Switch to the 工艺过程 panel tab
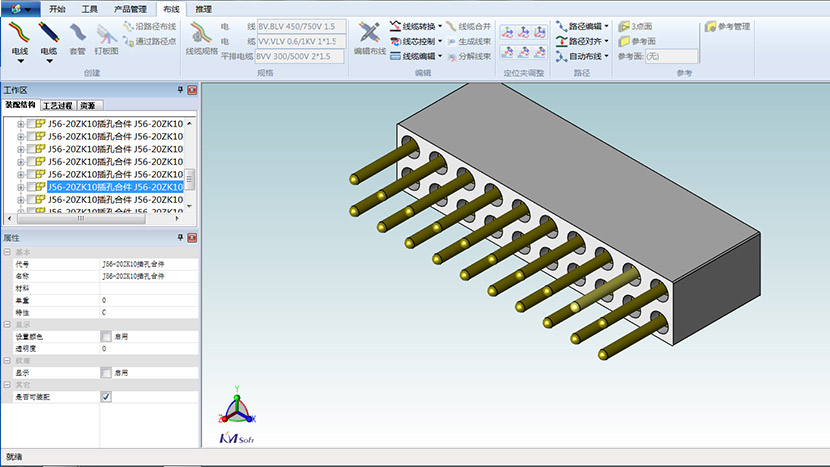This screenshot has width=830, height=467. click(57, 105)
